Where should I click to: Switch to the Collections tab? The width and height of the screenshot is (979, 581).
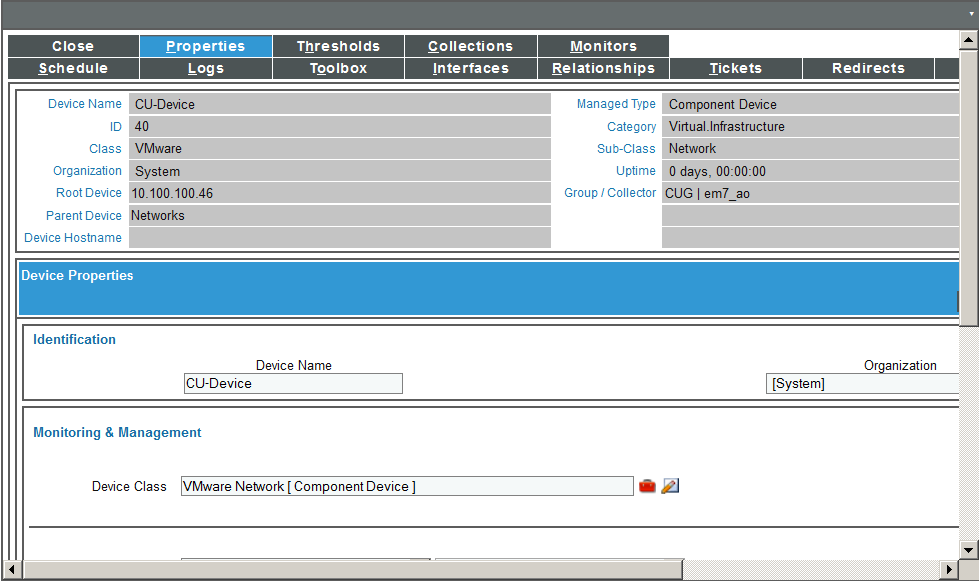pos(470,46)
